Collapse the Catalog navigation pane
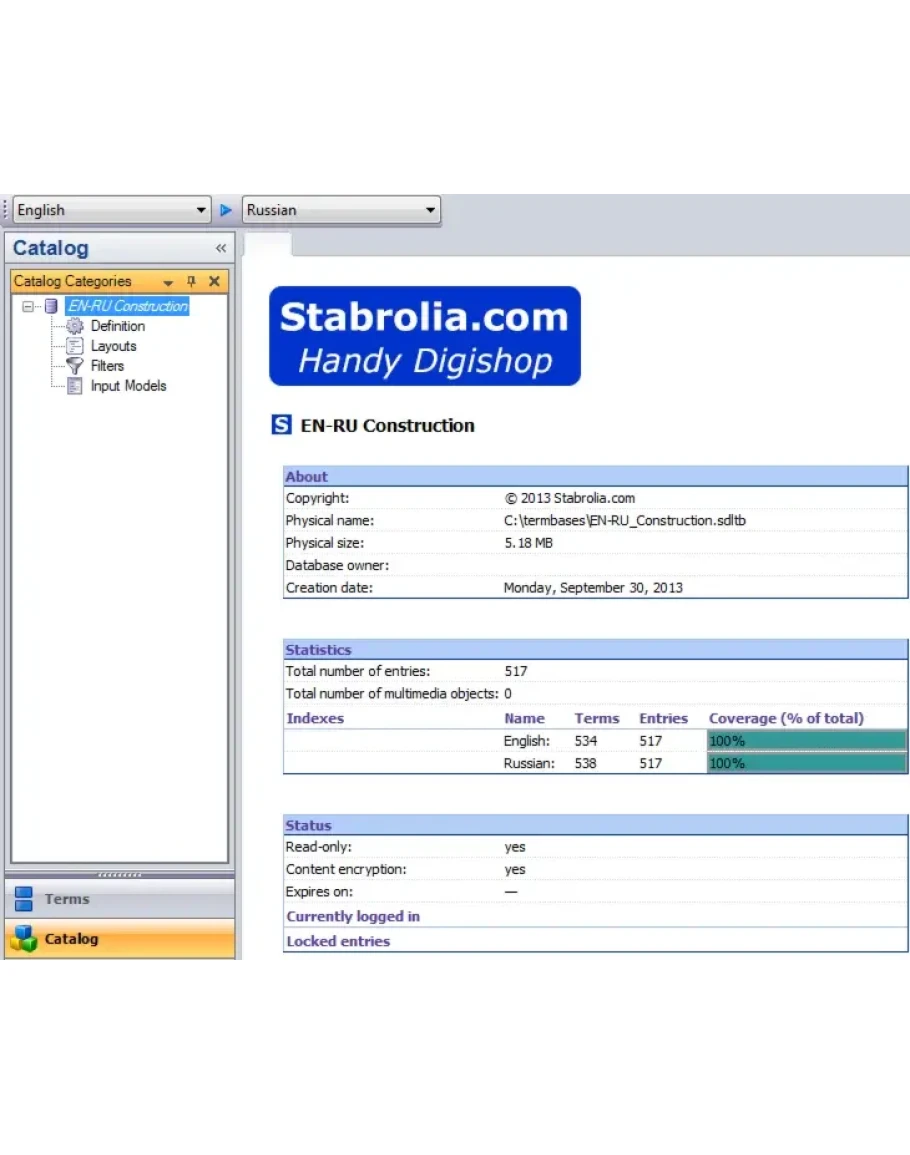910x1155 pixels. (221, 248)
